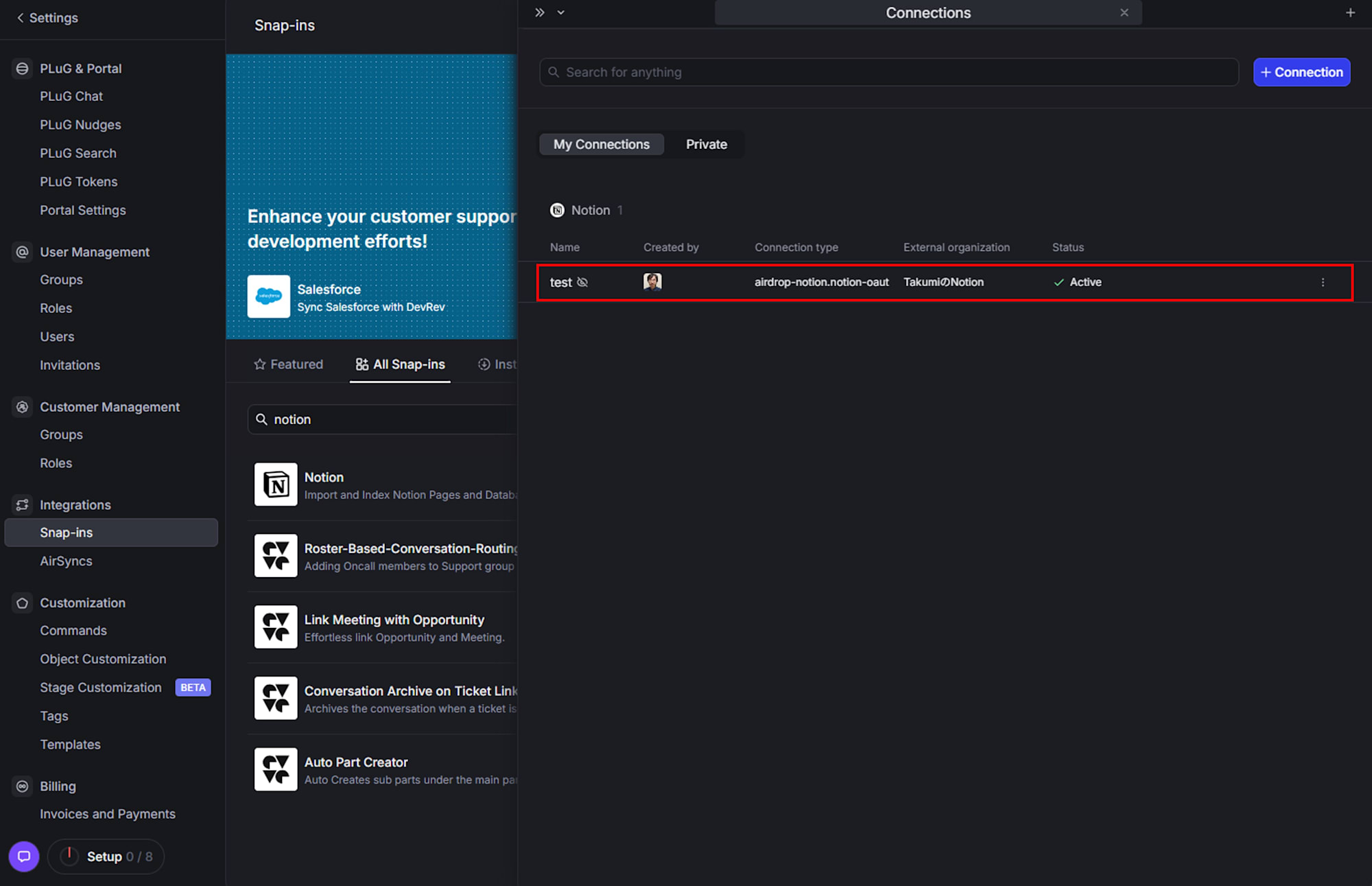Viewport: 1372px width, 886px height.
Task: Click the Salesforce logo icon
Action: click(269, 296)
